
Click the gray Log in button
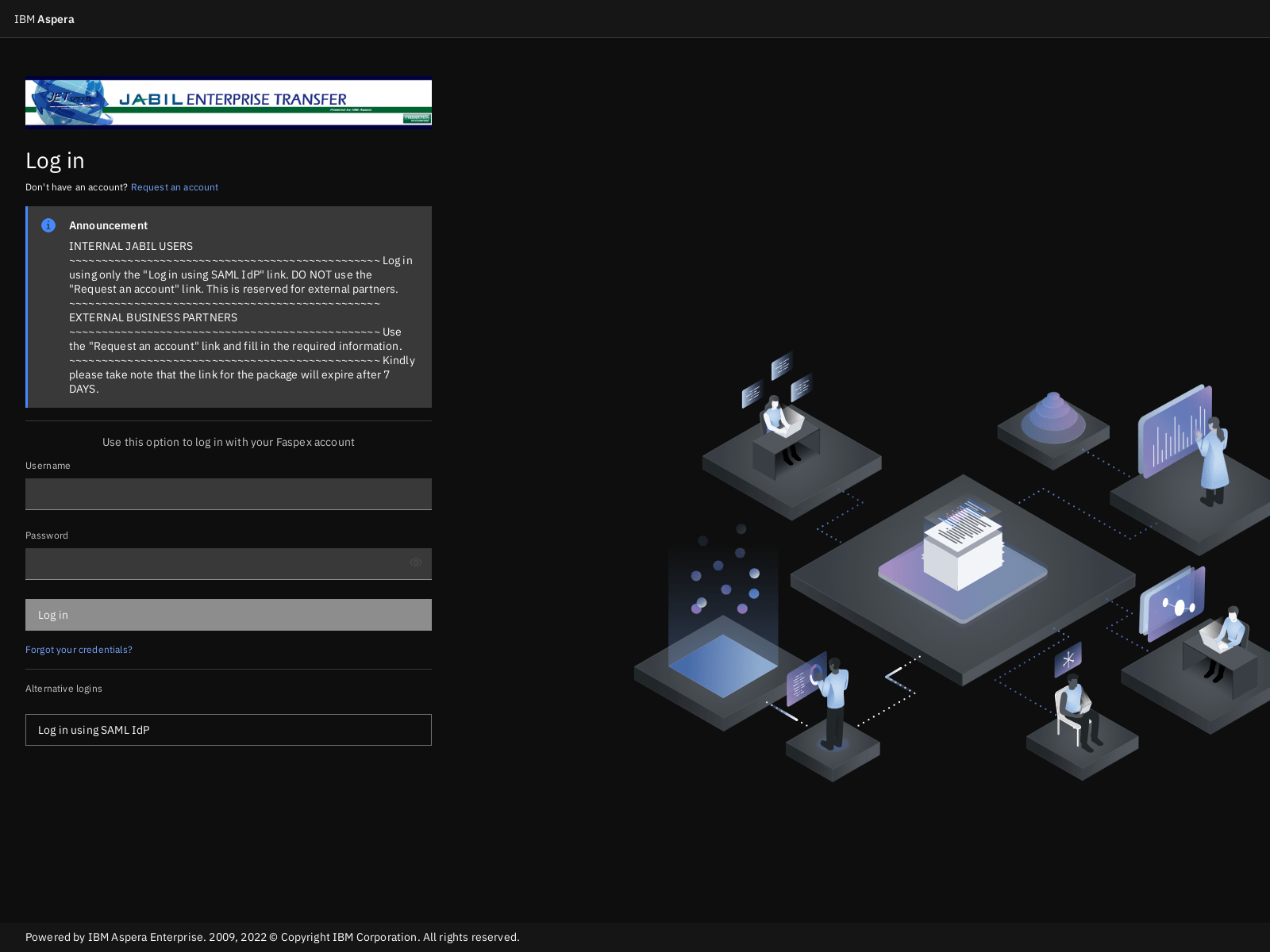(x=229, y=615)
